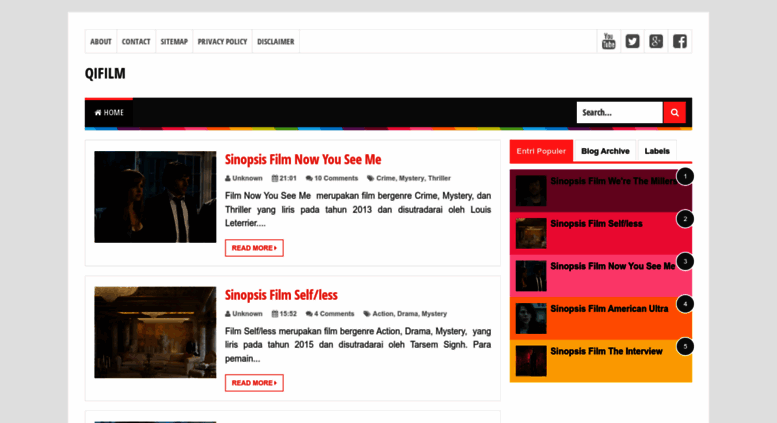
Task: Click the 21:01 post timestamp
Action: (x=287, y=178)
